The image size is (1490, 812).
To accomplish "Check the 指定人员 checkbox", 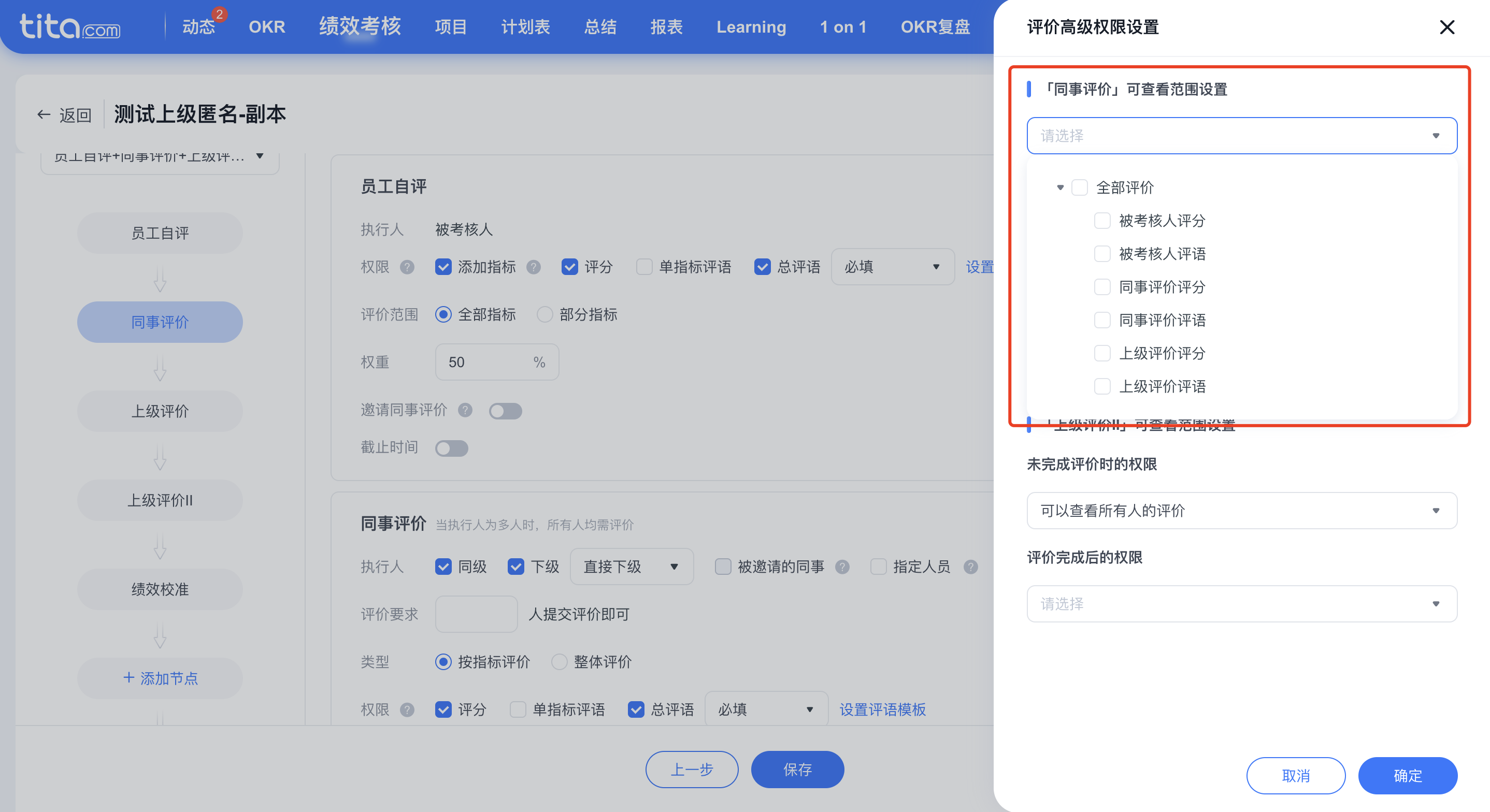I will pyautogui.click(x=878, y=567).
